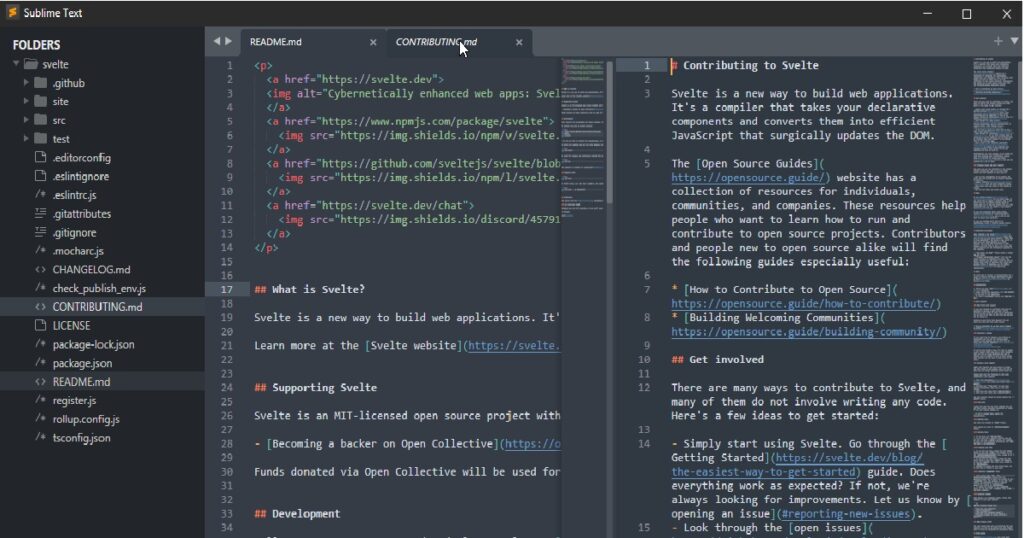The height and width of the screenshot is (538, 1024).
Task: Open package-lock.json from the sidebar
Action: pyautogui.click(x=93, y=344)
